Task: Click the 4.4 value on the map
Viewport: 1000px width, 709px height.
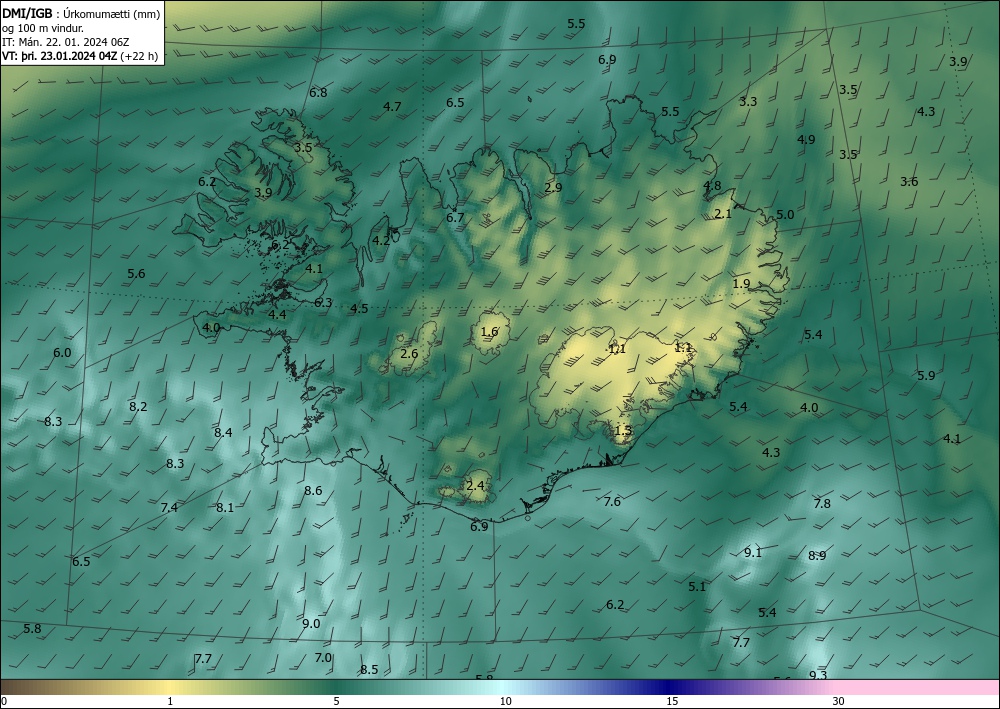Action: point(277,314)
